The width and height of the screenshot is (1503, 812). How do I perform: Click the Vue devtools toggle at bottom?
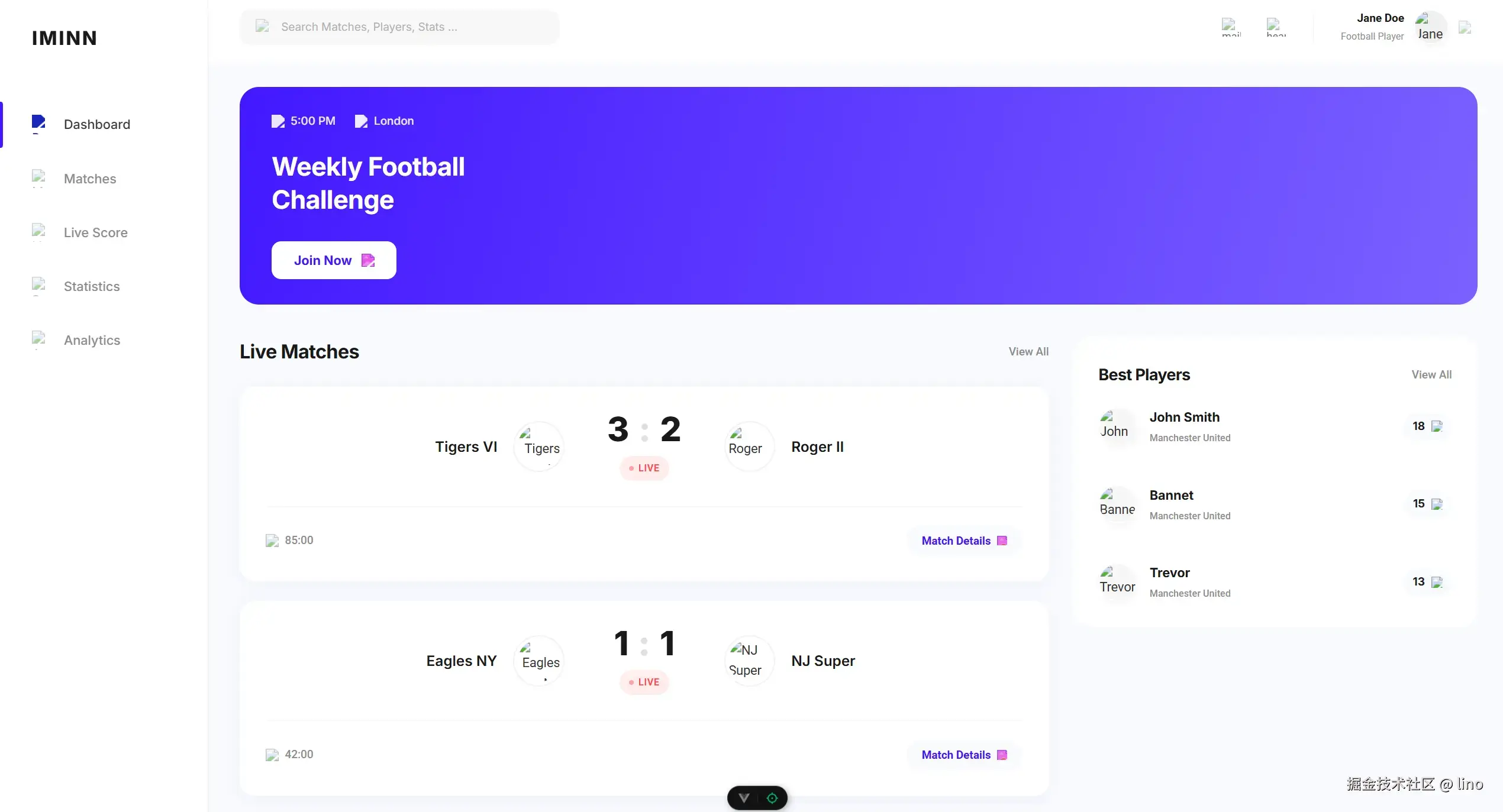(744, 798)
